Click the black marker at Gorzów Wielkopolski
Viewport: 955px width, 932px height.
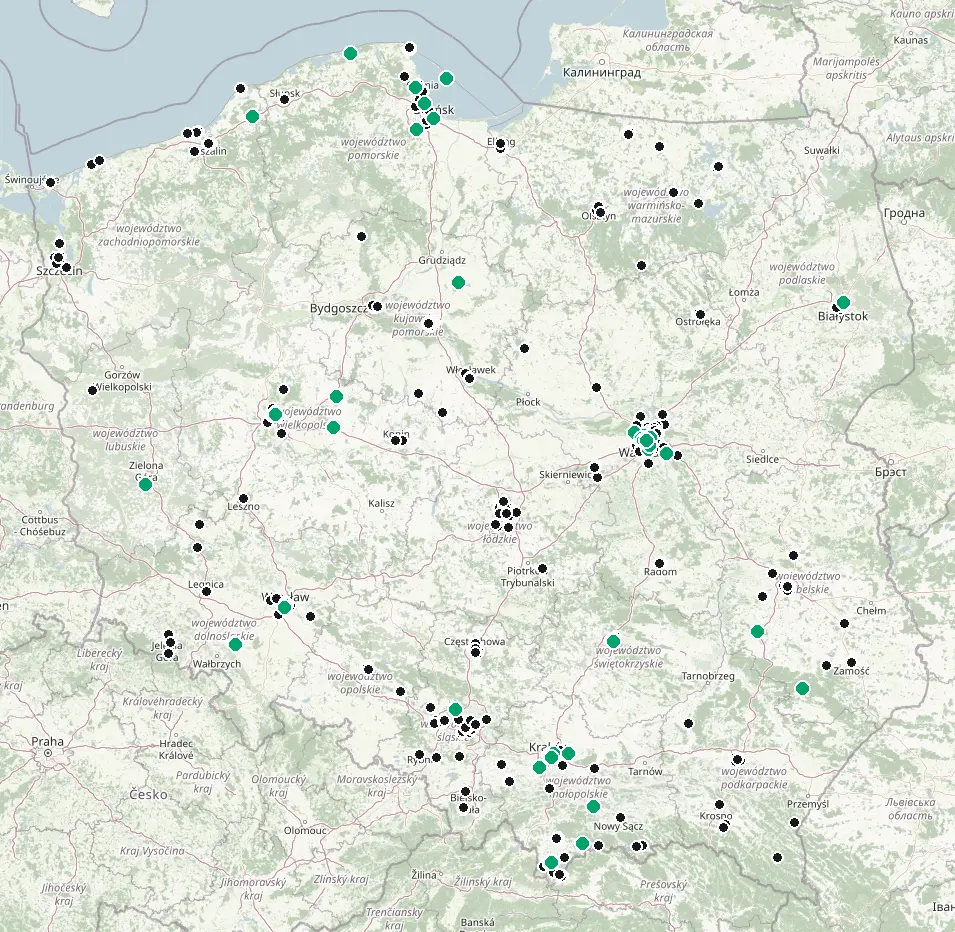[x=93, y=390]
